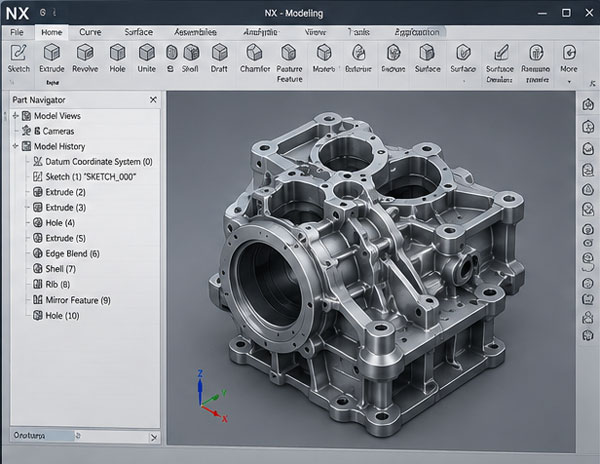This screenshot has height=464, width=600.
Task: Select the Hole tool in ribbon
Action: 117,58
